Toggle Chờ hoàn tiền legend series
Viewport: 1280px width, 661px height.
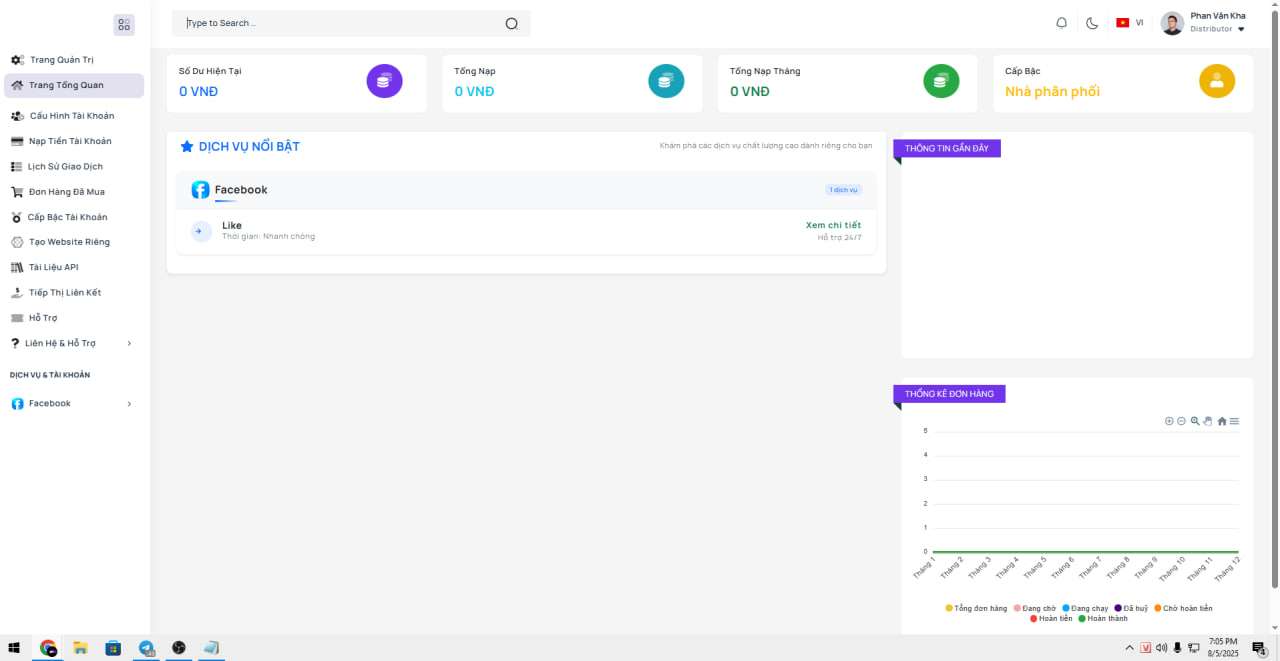(x=1183, y=608)
